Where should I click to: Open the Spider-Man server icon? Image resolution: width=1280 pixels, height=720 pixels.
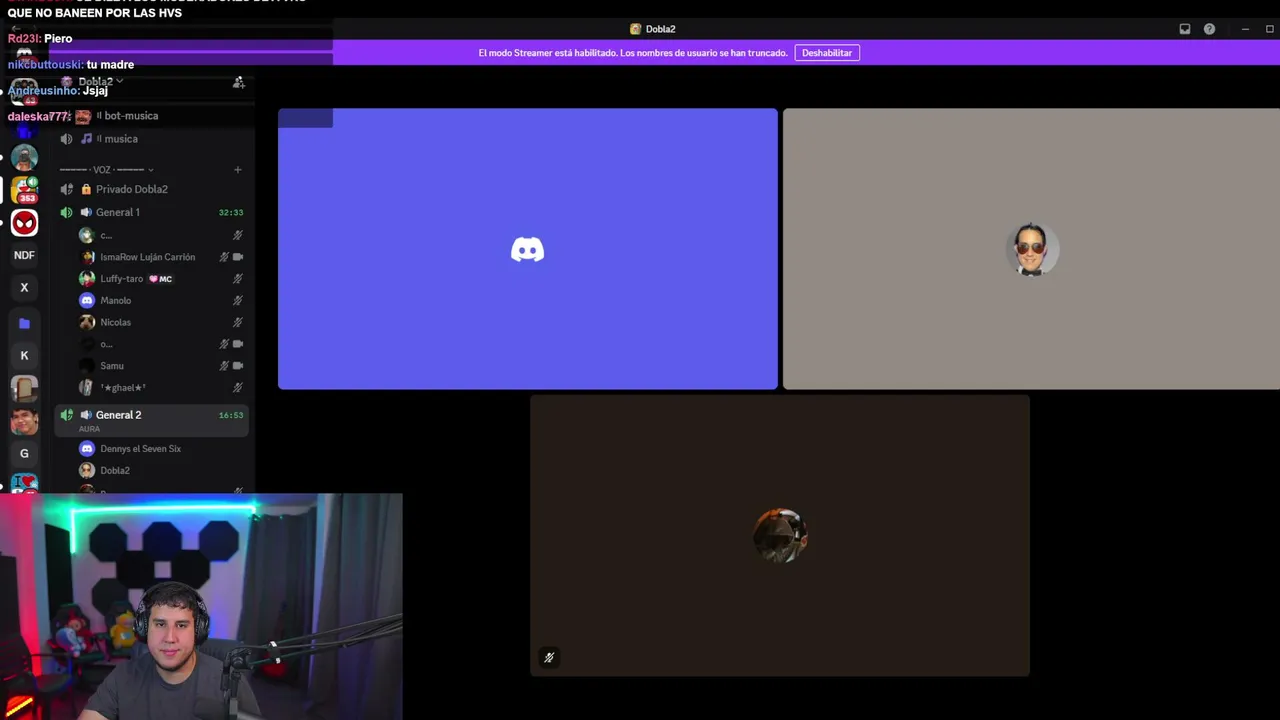(x=25, y=223)
